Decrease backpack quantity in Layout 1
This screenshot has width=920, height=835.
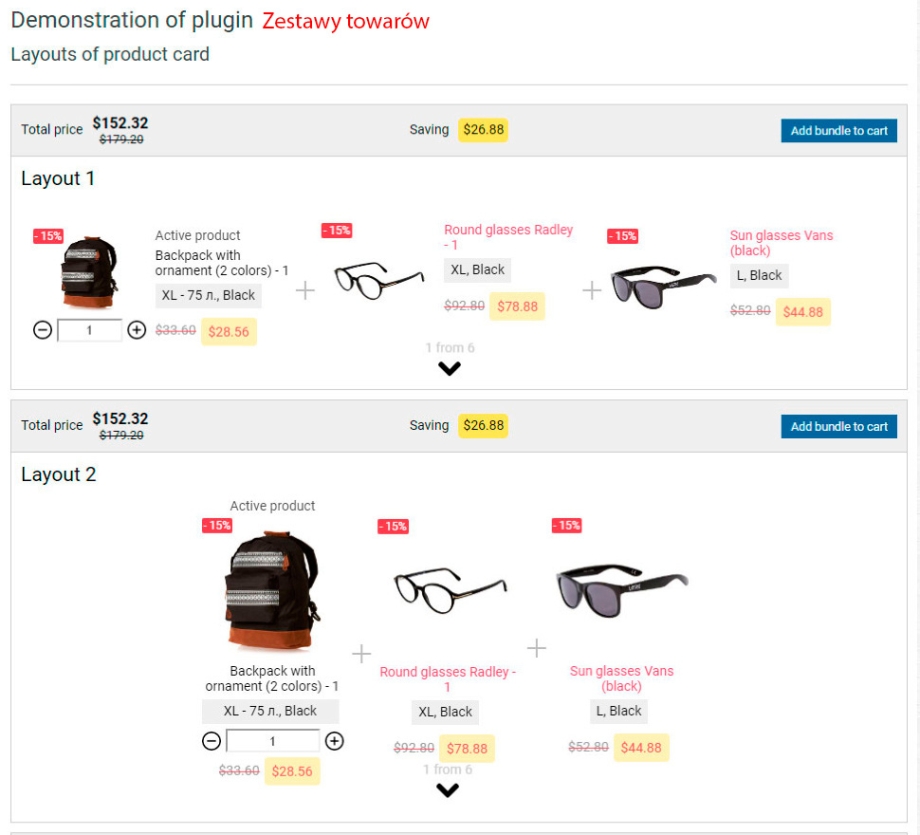pyautogui.click(x=42, y=330)
